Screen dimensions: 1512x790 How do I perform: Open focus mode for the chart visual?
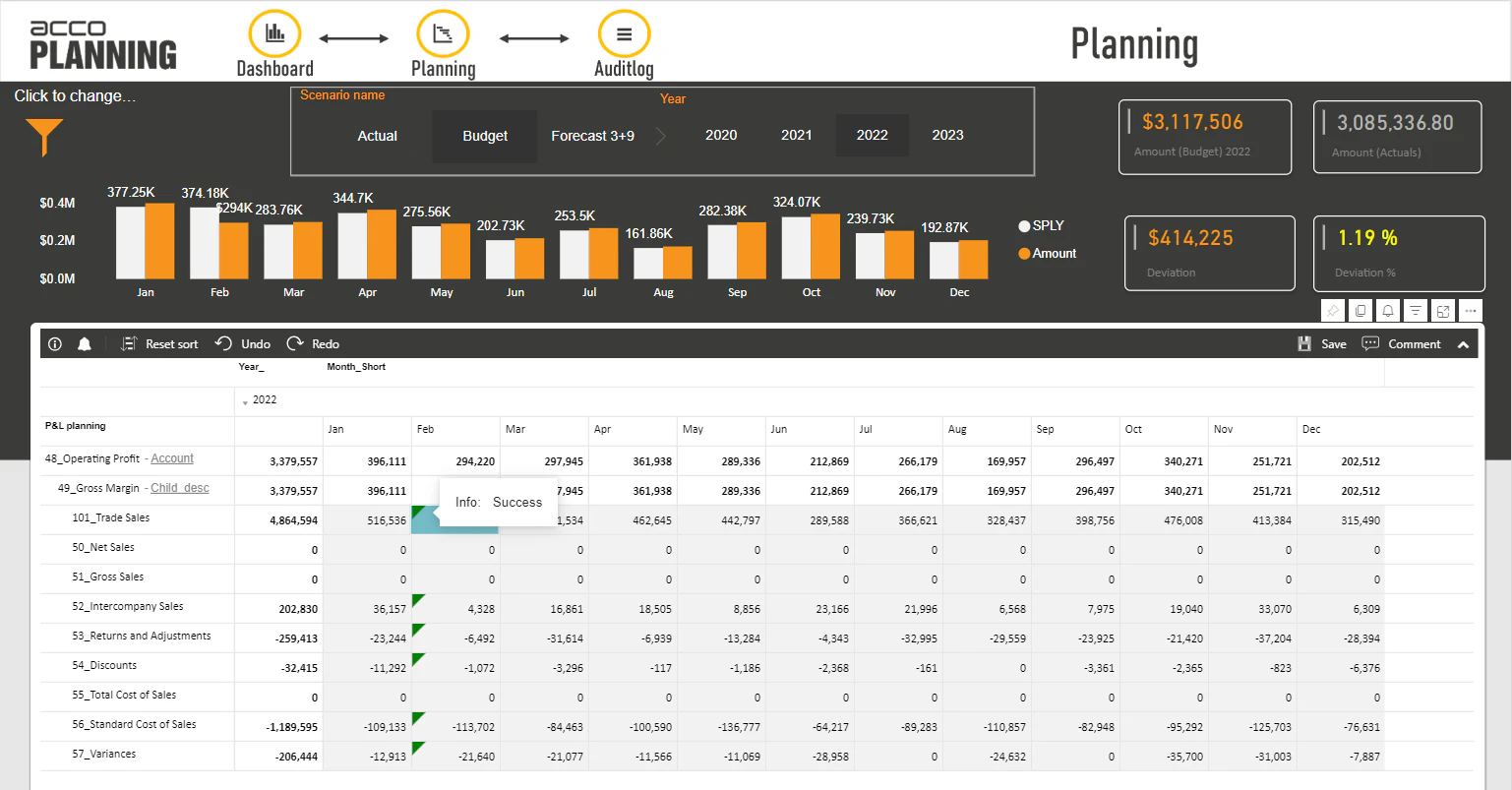1443,310
